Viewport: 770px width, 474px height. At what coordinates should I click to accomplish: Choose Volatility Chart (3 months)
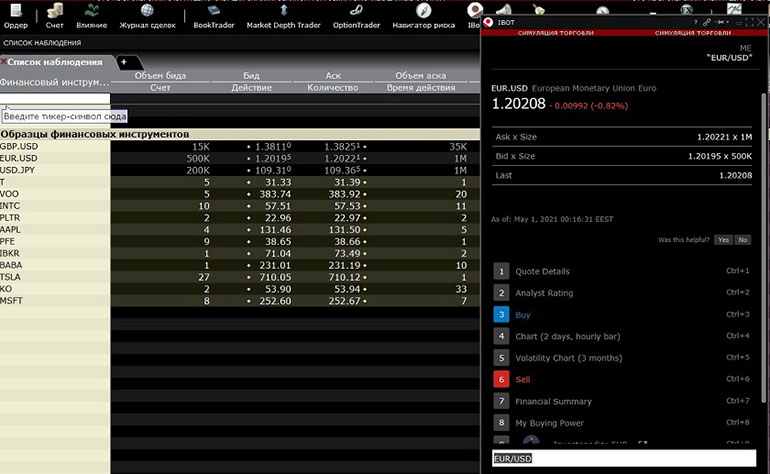click(x=622, y=358)
